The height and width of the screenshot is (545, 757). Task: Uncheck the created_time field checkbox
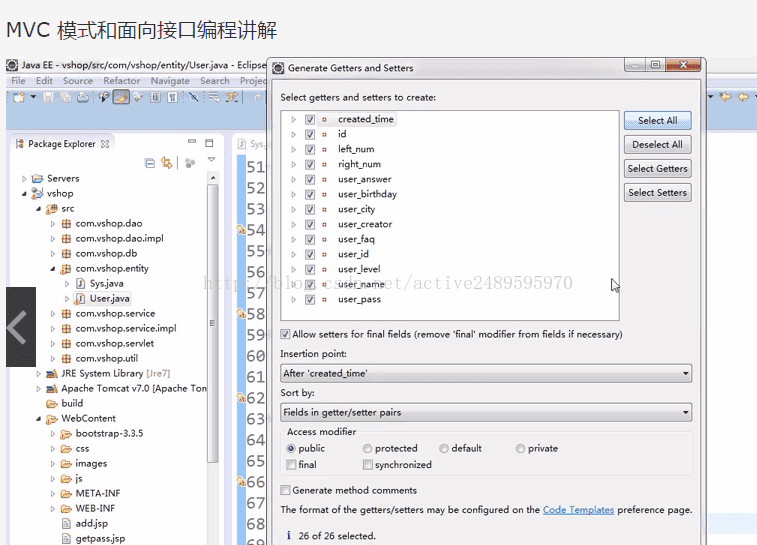point(310,119)
